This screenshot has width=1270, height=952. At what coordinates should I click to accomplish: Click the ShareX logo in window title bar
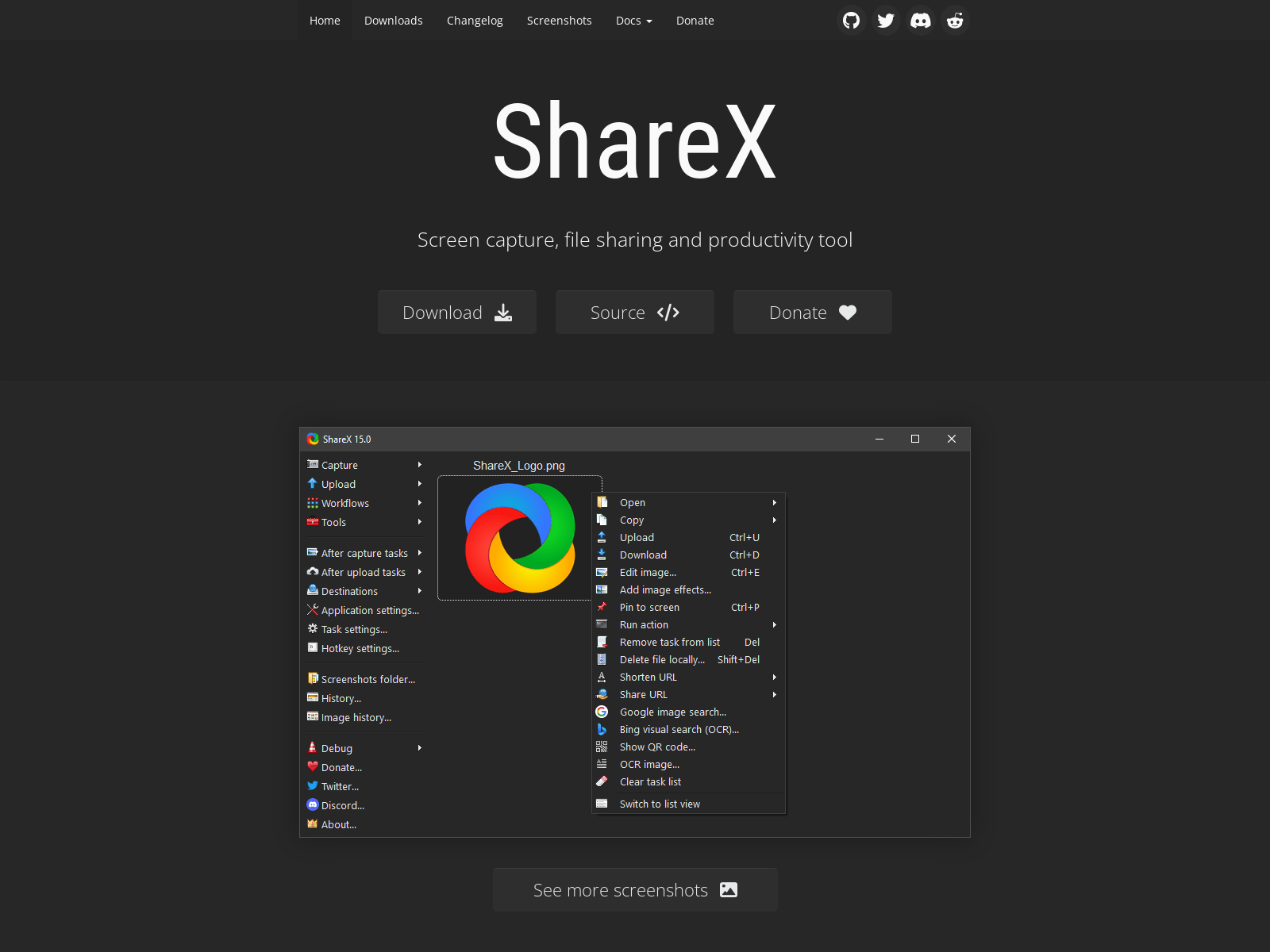pyautogui.click(x=313, y=440)
